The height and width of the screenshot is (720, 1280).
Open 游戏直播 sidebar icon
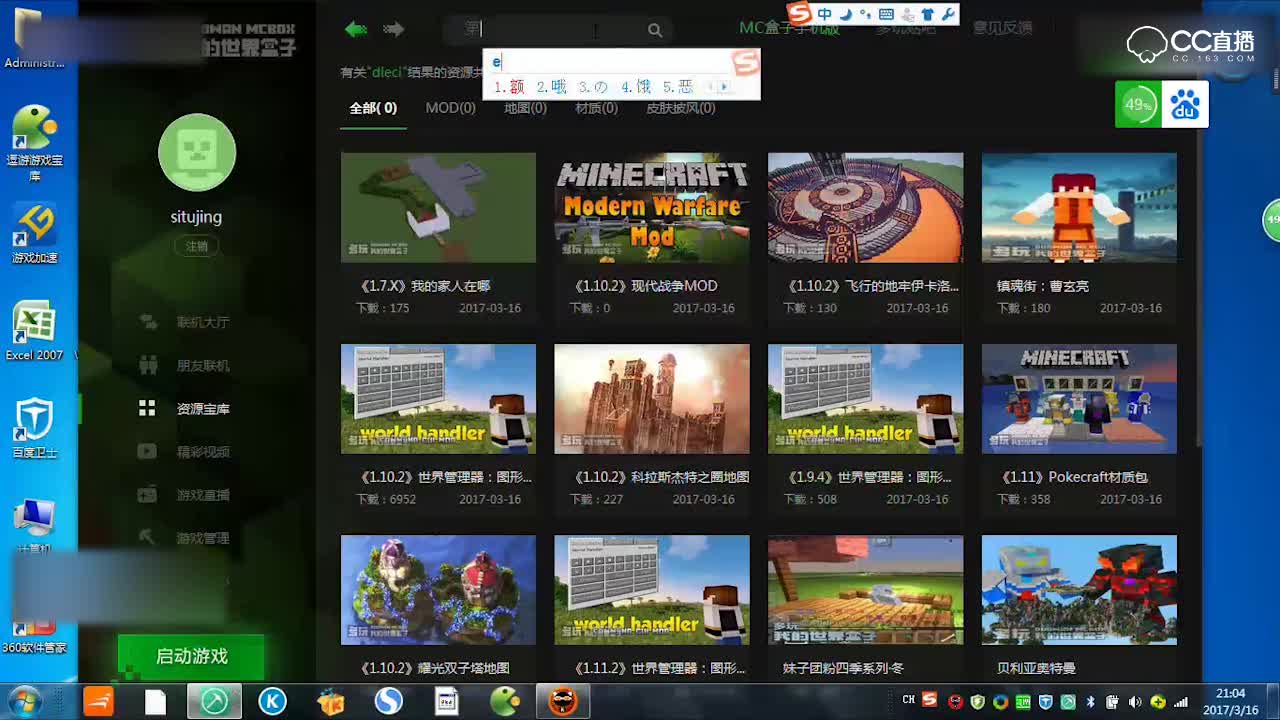pyautogui.click(x=147, y=494)
